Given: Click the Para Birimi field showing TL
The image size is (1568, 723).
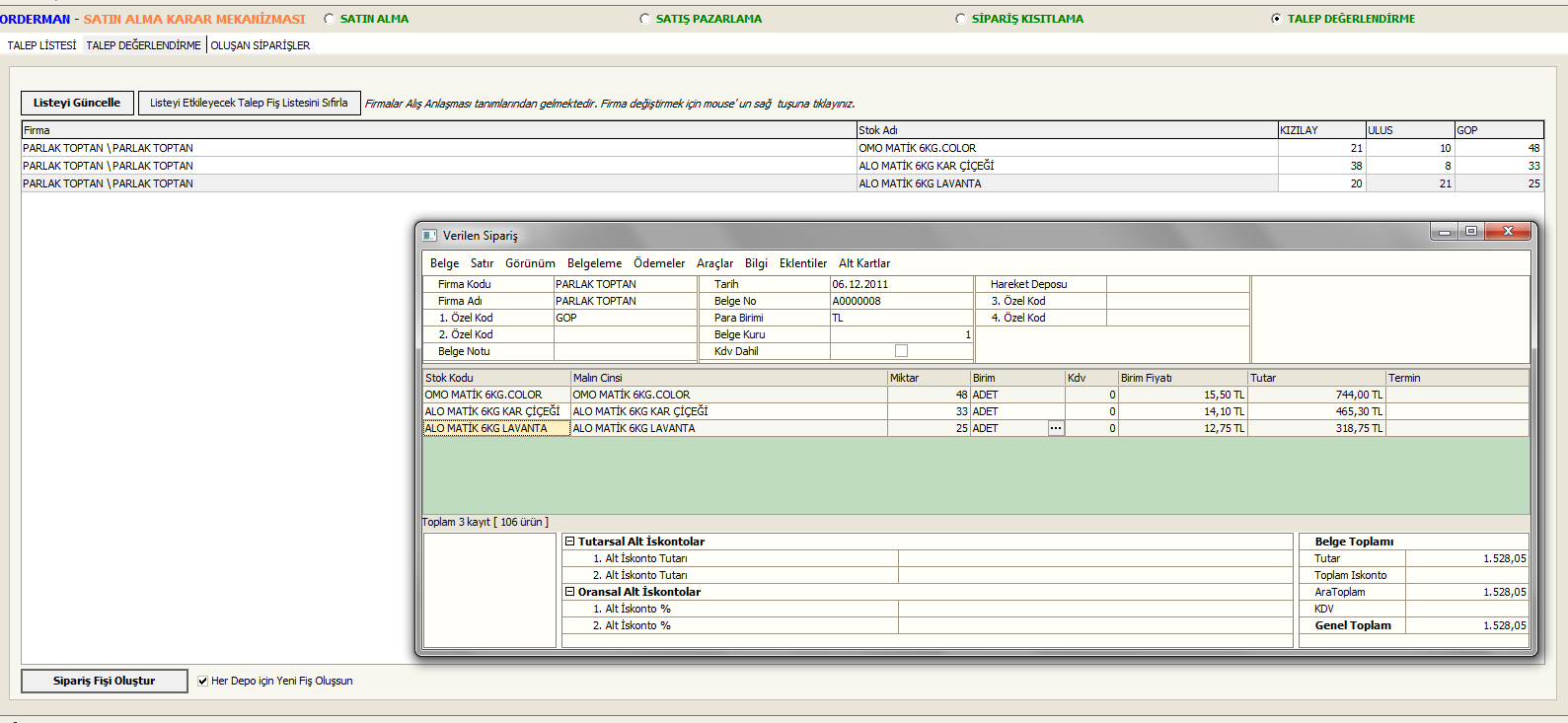Looking at the screenshot, I should tap(901, 318).
